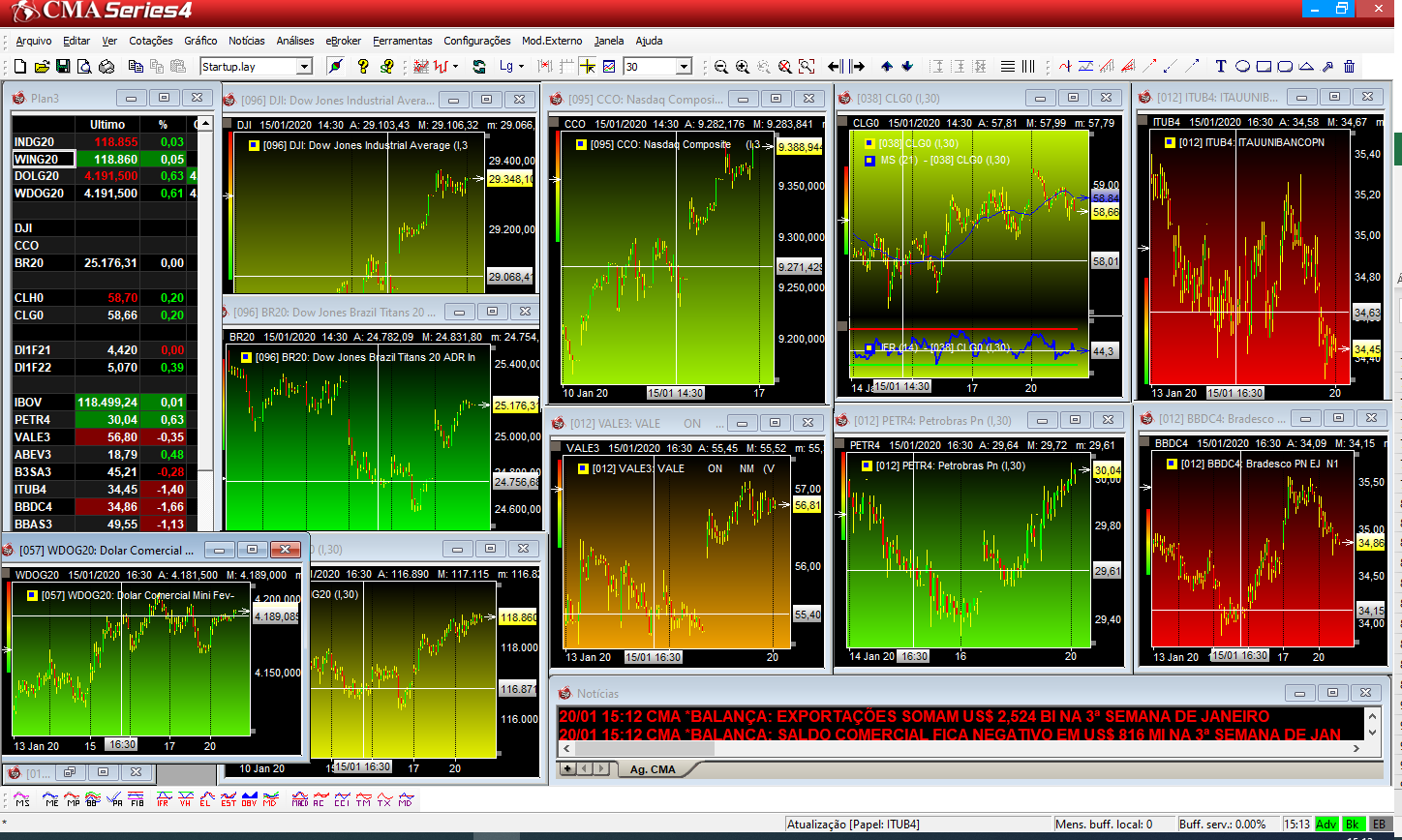Viewport: 1402px width, 840px height.
Task: Click the trash can delete icon
Action: click(1349, 67)
